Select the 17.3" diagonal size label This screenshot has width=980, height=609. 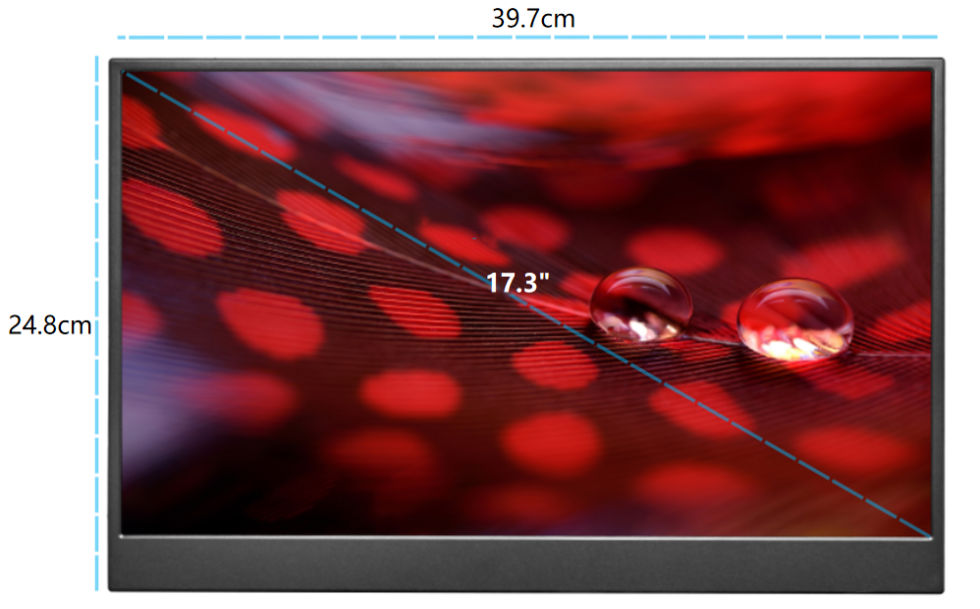coord(519,282)
